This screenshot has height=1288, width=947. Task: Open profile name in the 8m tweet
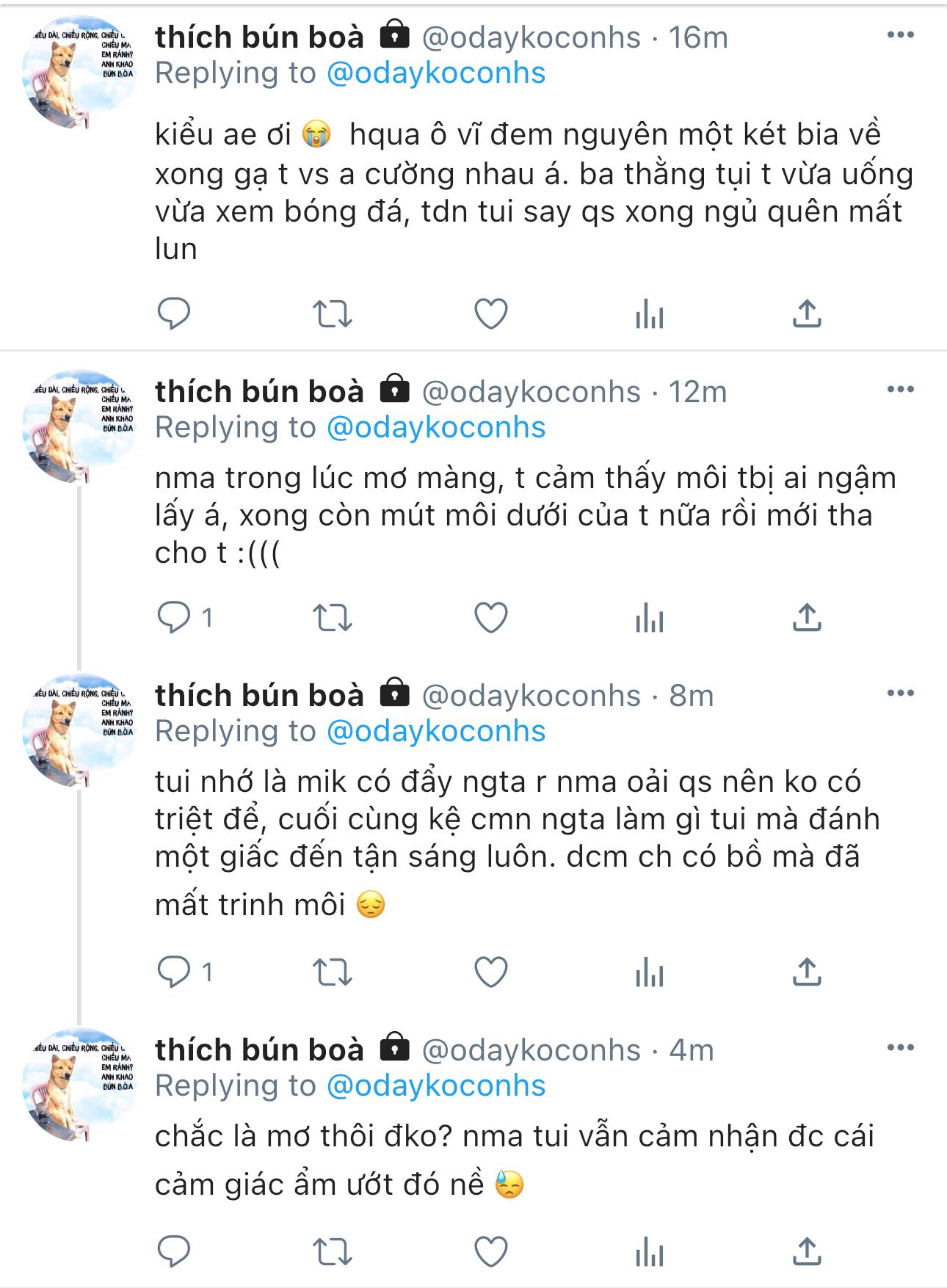259,696
